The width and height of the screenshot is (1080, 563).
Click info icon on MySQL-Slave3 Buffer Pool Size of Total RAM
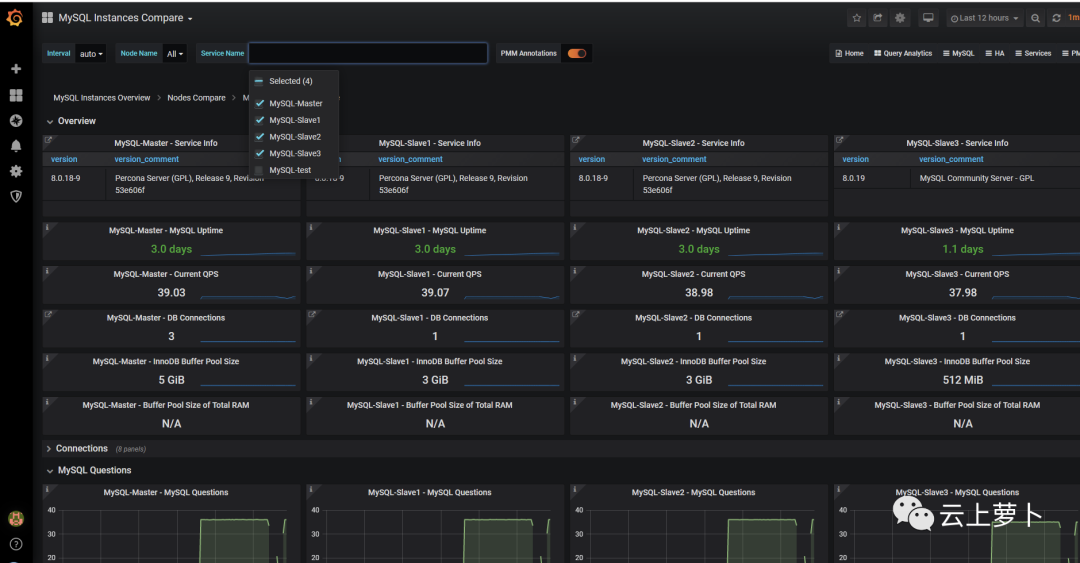click(838, 402)
